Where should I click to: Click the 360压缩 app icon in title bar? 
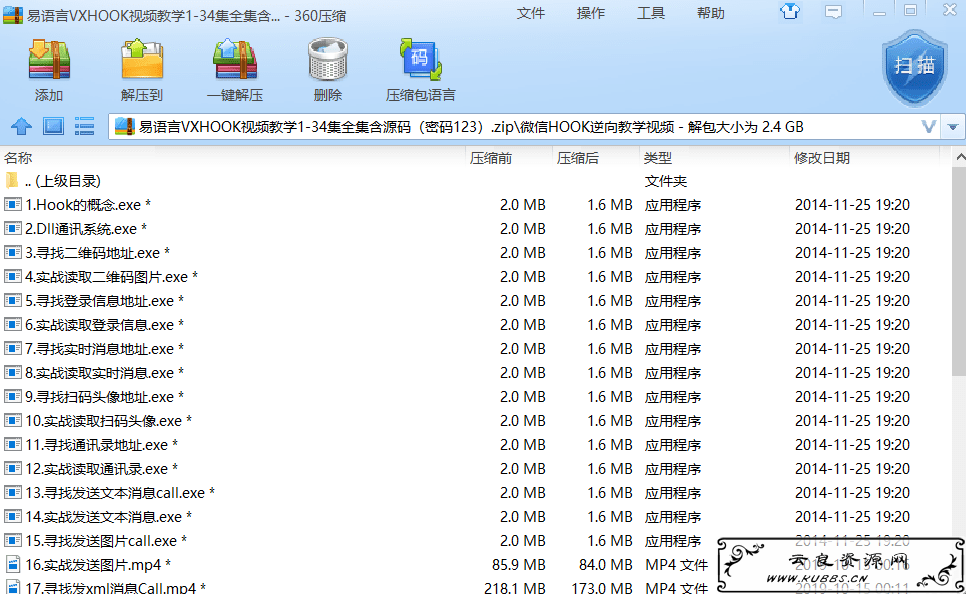pyautogui.click(x=13, y=15)
